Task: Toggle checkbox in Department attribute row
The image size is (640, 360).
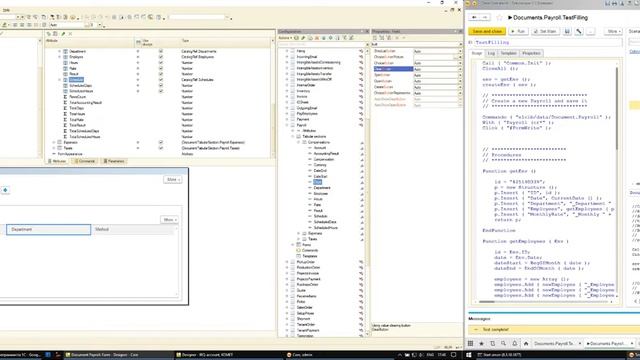Action: [x=161, y=51]
